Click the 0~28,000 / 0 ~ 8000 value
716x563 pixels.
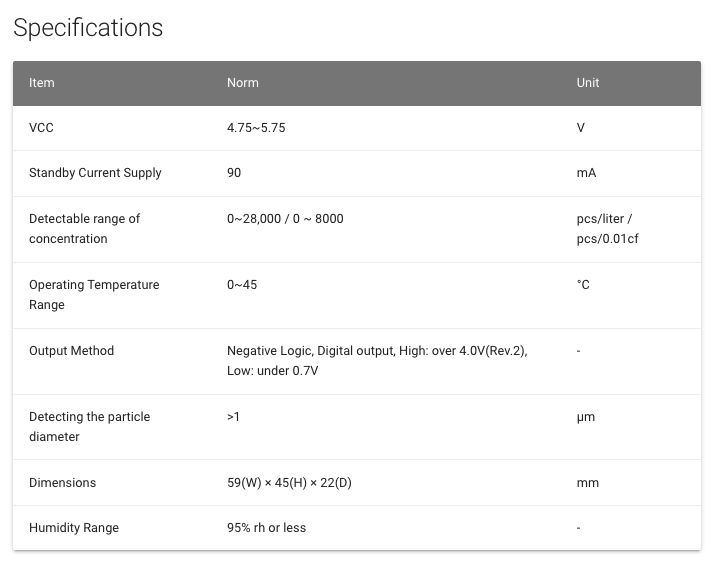pos(285,219)
